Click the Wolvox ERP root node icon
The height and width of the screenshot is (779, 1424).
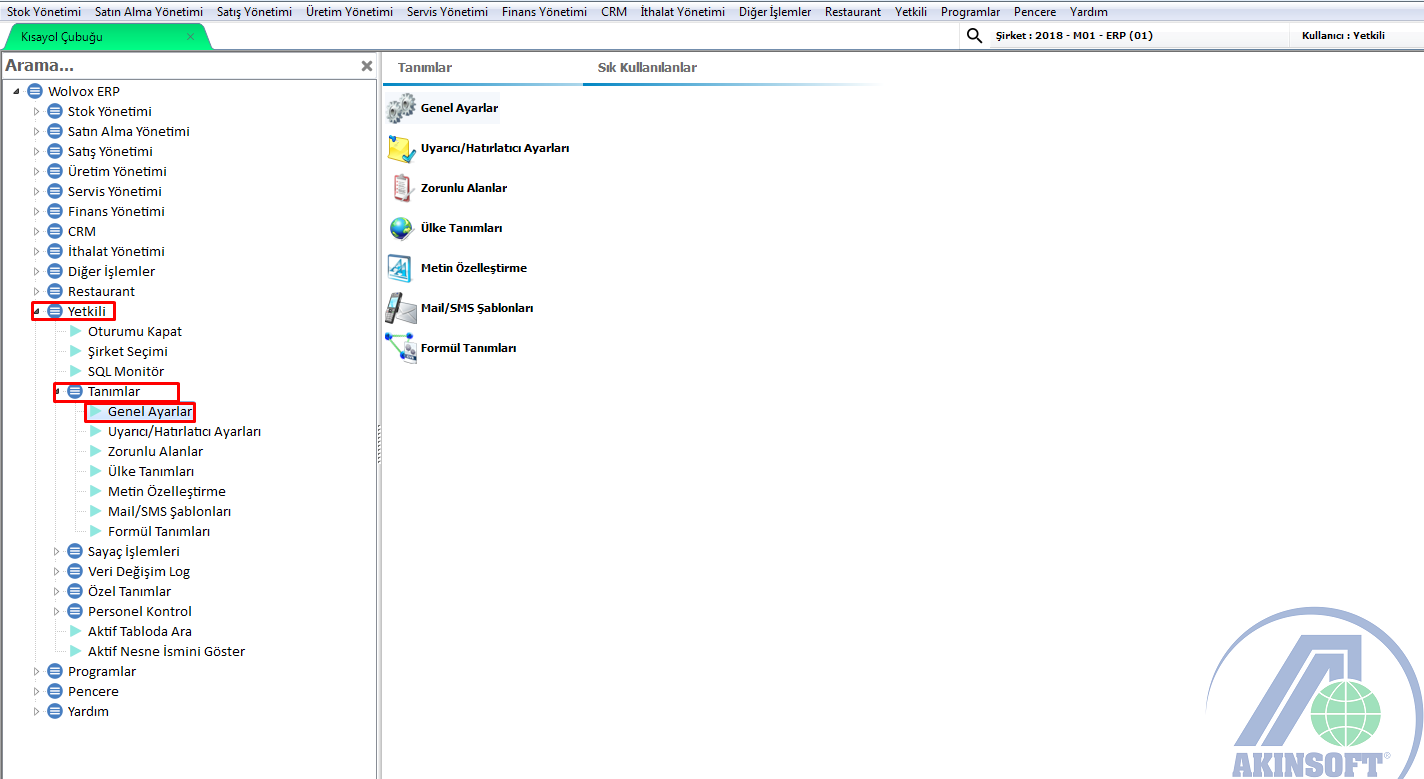[35, 91]
